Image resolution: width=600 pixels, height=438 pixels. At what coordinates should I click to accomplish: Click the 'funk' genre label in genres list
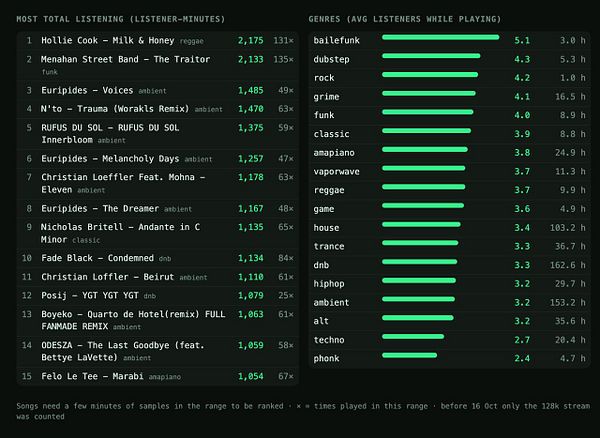click(x=324, y=115)
